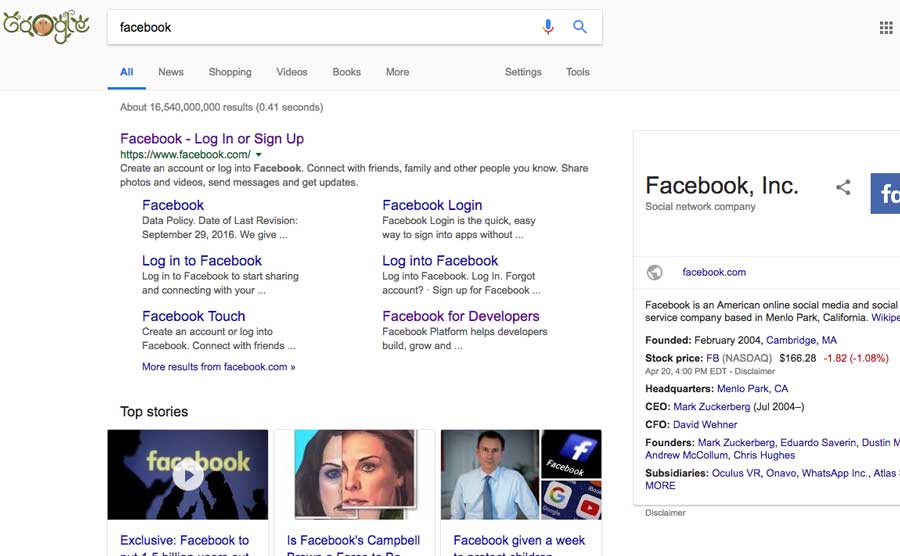Viewport: 900px width, 556px height.
Task: Open facebook.com link in knowledge panel
Action: click(714, 272)
